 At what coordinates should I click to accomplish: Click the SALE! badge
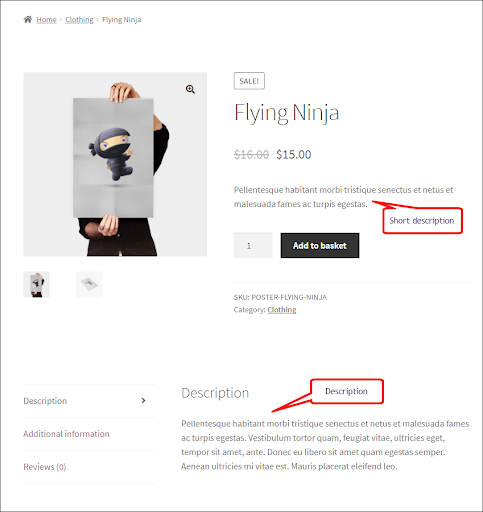(249, 81)
